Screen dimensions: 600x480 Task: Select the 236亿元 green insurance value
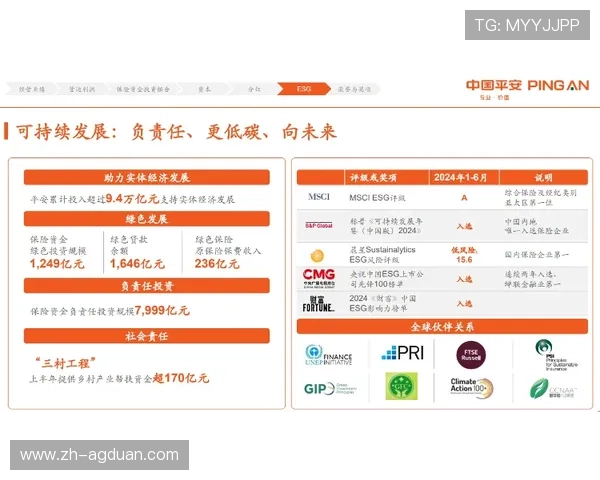[x=217, y=263]
